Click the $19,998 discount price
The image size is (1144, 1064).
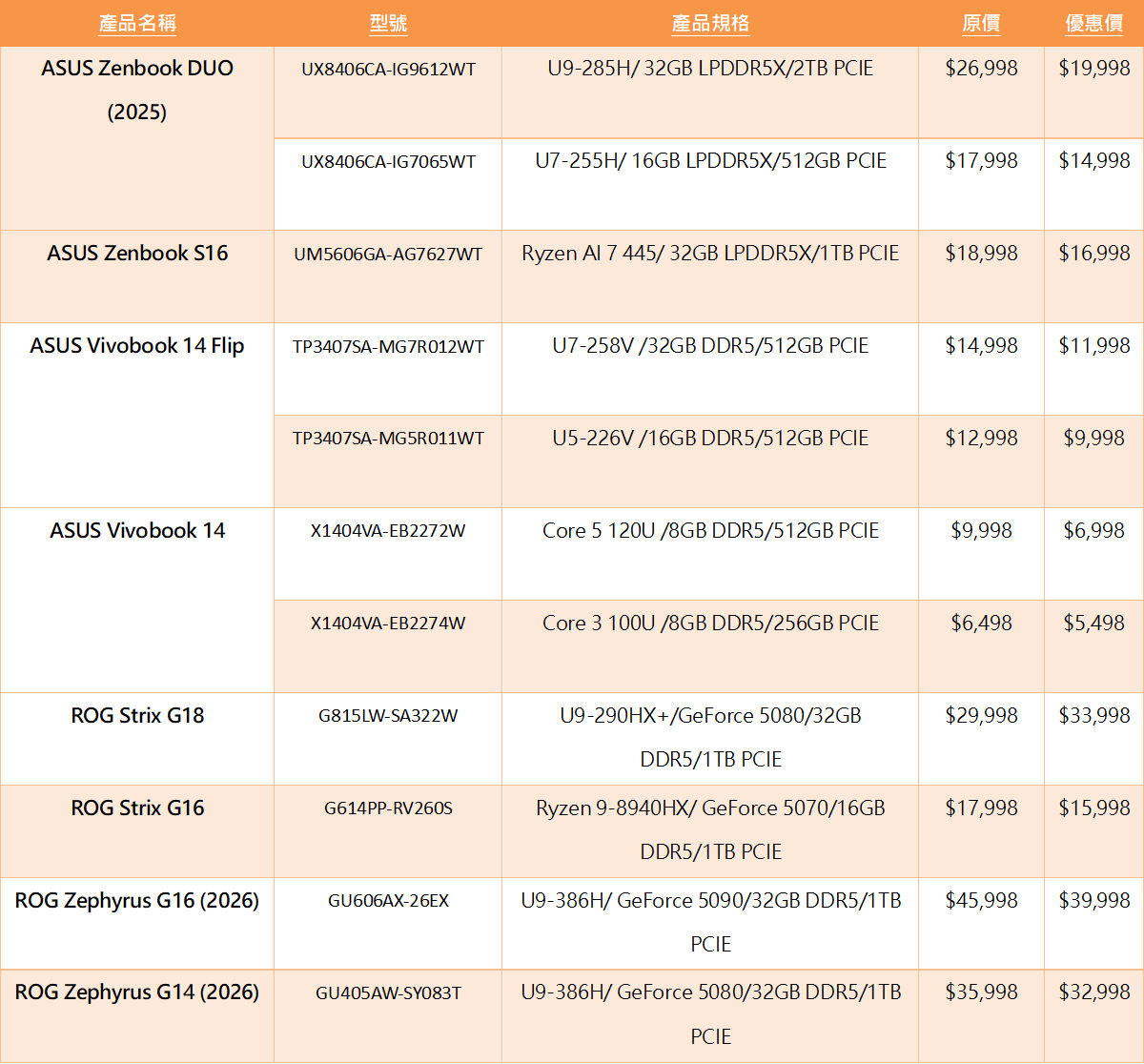(x=1093, y=69)
